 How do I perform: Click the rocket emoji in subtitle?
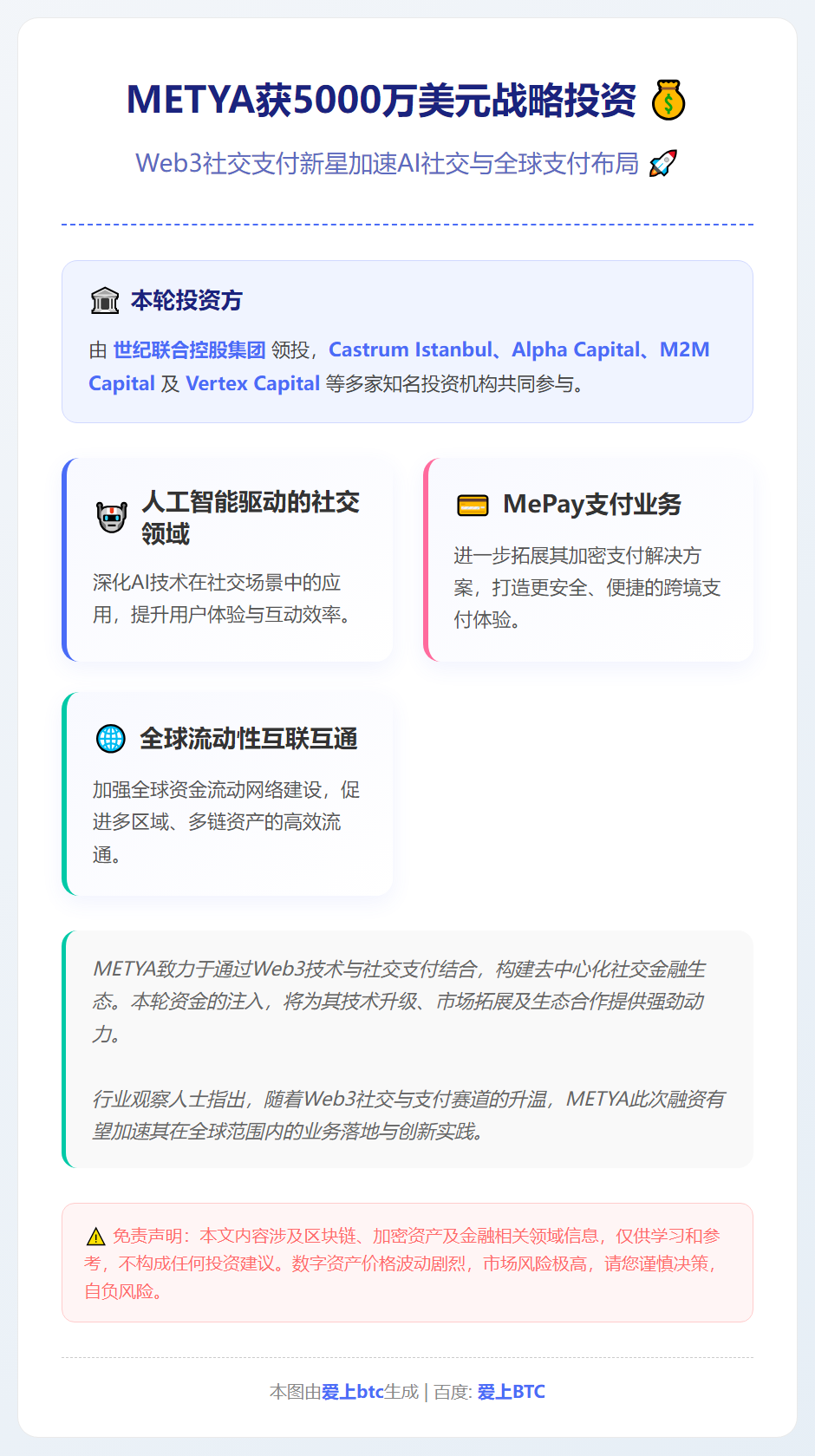tap(662, 163)
